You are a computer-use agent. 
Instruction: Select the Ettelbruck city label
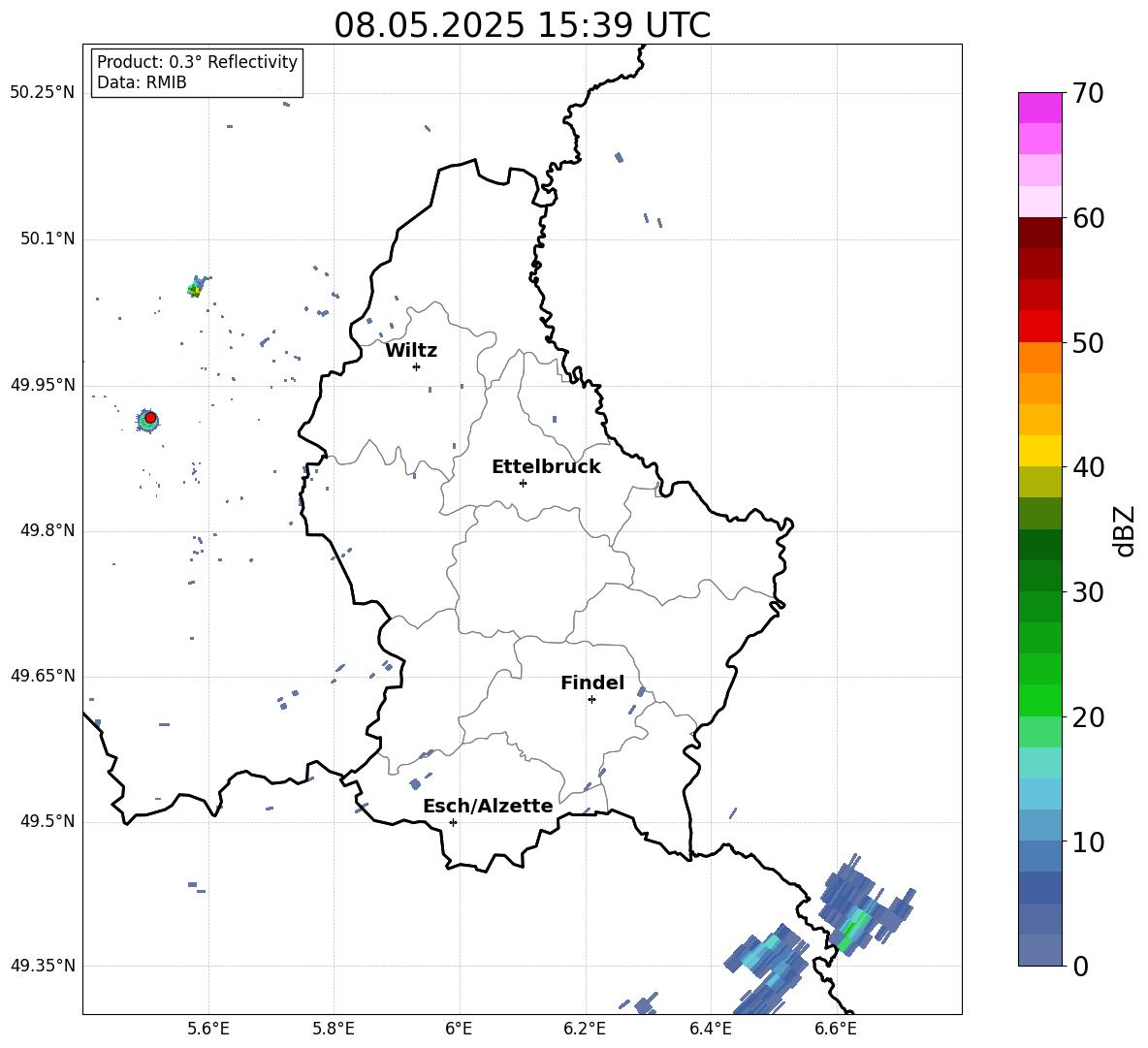546,467
